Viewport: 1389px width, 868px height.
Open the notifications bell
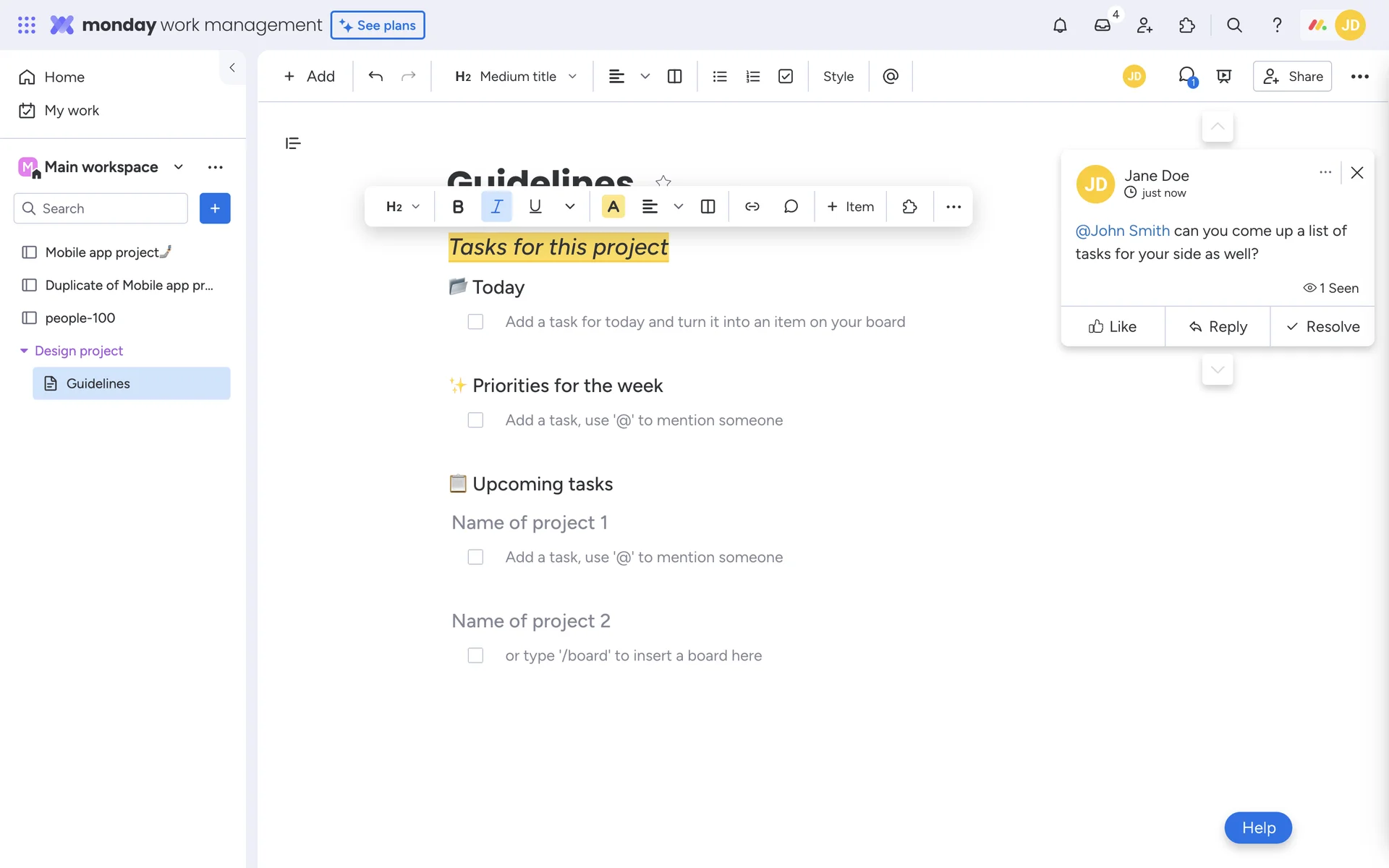1059,25
